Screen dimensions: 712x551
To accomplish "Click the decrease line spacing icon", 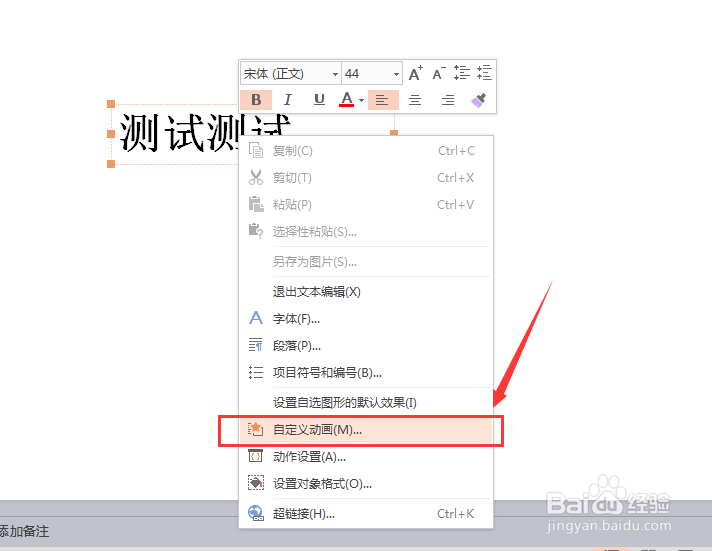I will (484, 73).
